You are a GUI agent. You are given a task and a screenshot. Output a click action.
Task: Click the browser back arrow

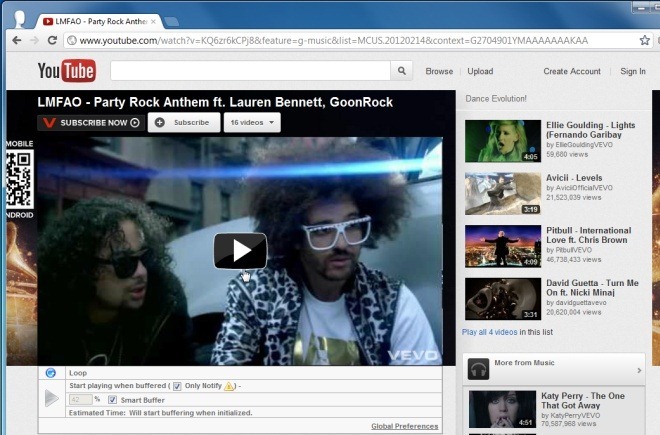tap(17, 40)
